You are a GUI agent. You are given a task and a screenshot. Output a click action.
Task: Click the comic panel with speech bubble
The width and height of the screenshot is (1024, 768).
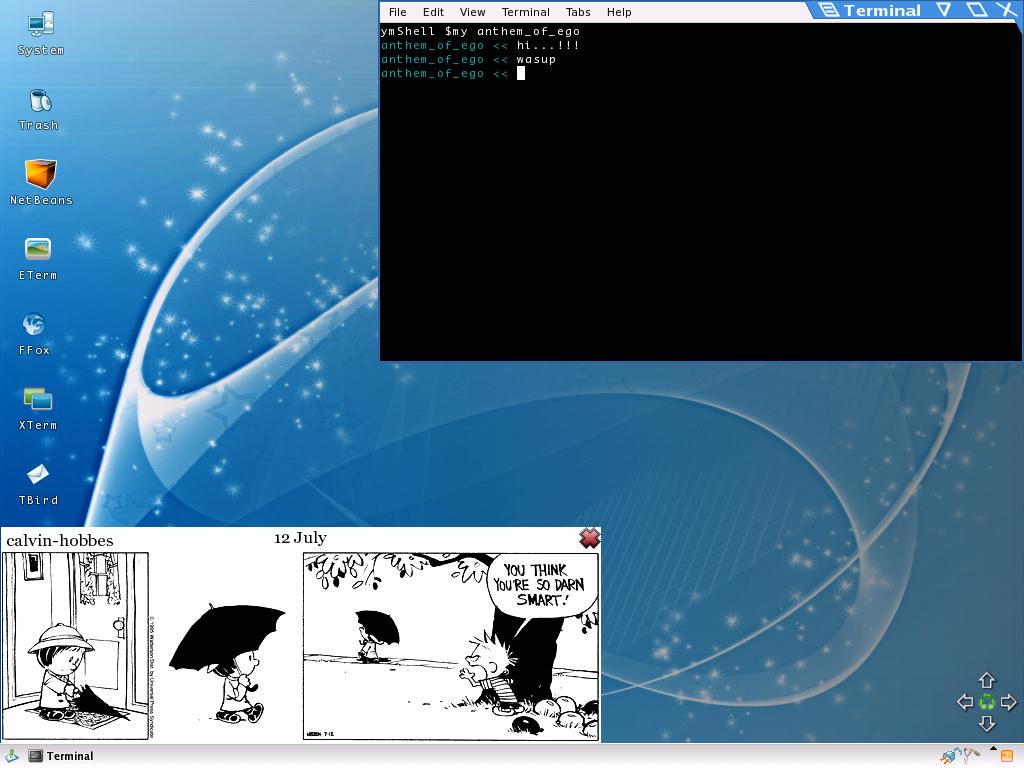pos(451,646)
